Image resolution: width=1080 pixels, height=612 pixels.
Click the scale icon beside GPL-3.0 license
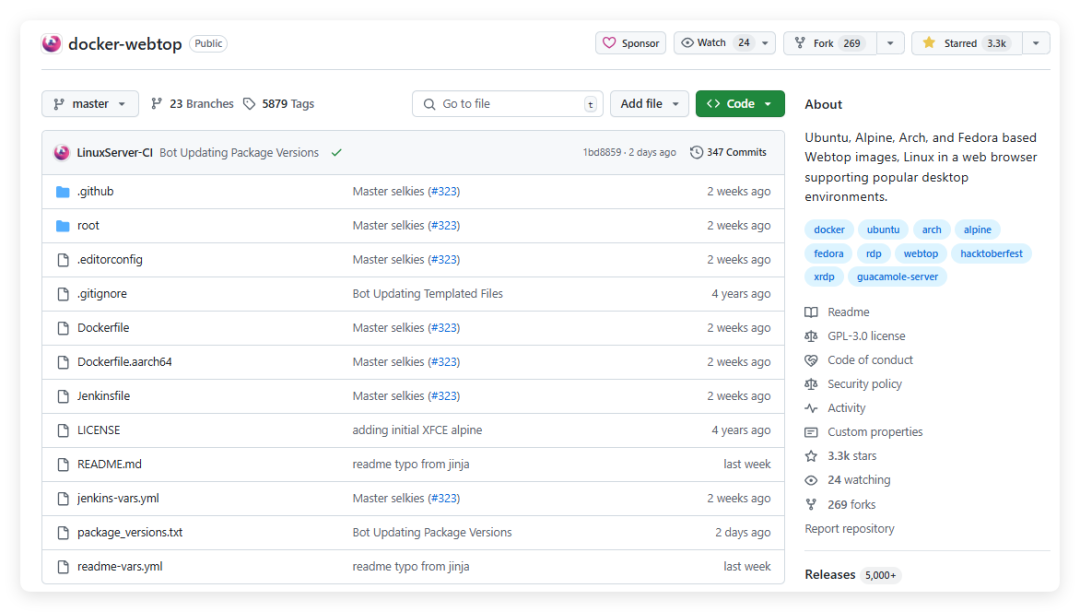(x=811, y=336)
